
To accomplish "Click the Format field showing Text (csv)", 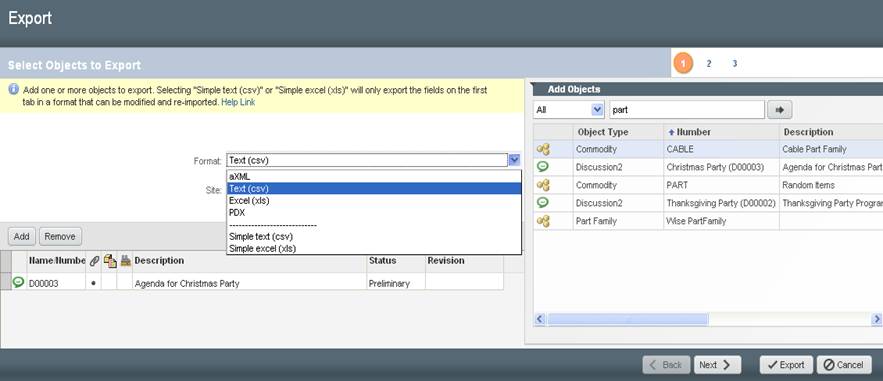I will pyautogui.click(x=367, y=160).
